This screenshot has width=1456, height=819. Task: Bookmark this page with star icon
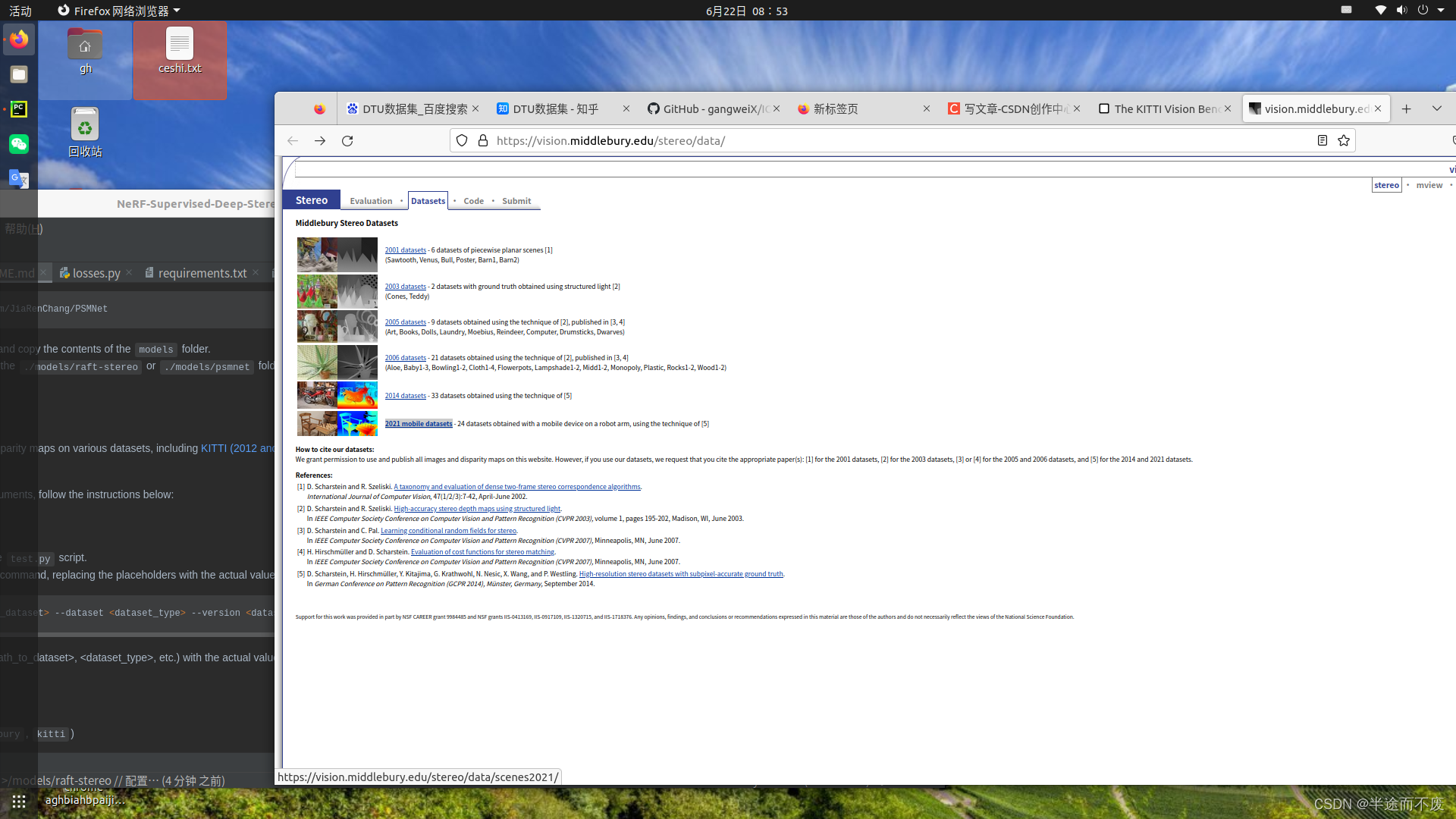pyautogui.click(x=1344, y=140)
